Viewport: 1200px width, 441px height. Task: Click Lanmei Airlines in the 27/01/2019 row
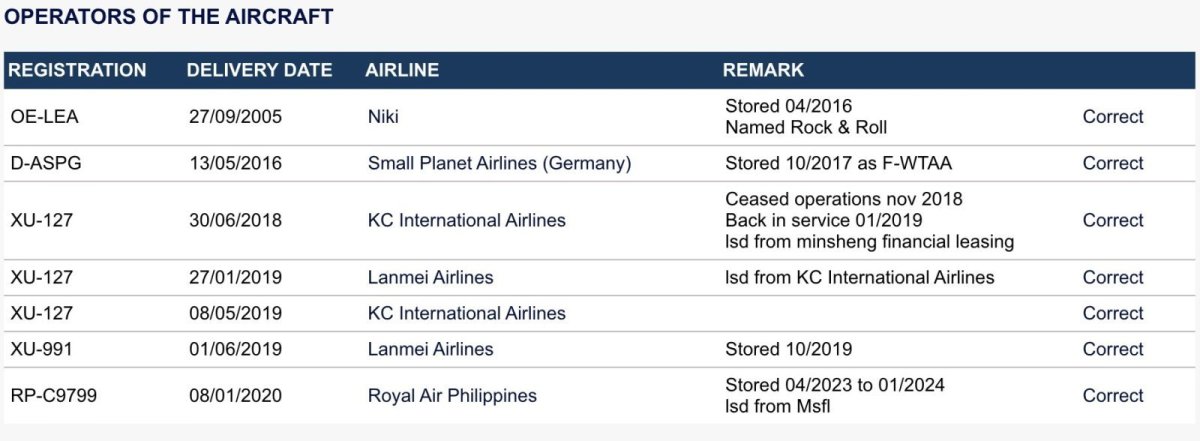pyautogui.click(x=430, y=277)
